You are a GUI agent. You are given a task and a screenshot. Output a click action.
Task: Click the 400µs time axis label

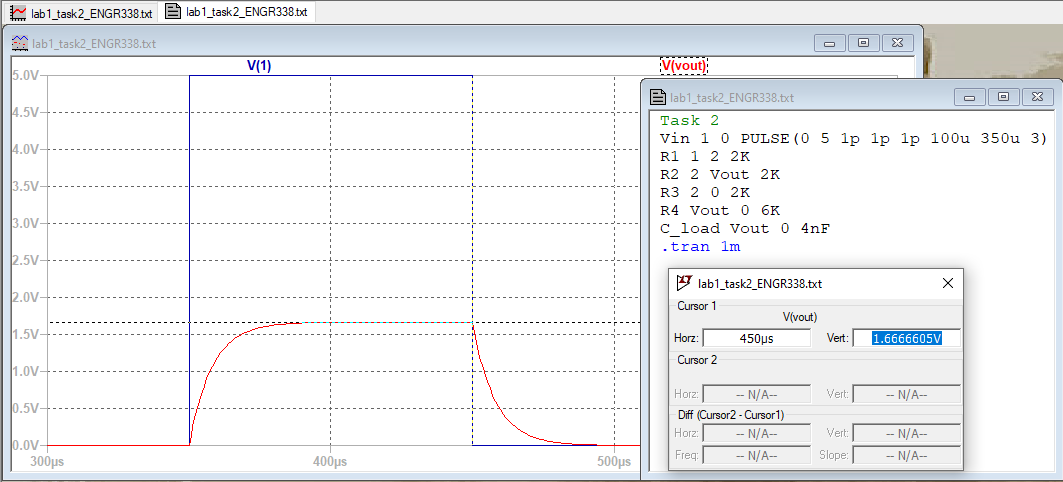point(330,462)
